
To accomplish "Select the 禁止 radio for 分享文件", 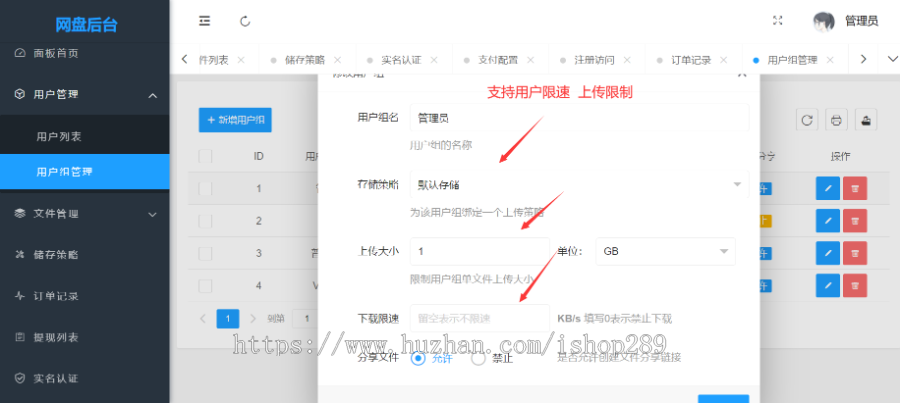I will 492,359.
